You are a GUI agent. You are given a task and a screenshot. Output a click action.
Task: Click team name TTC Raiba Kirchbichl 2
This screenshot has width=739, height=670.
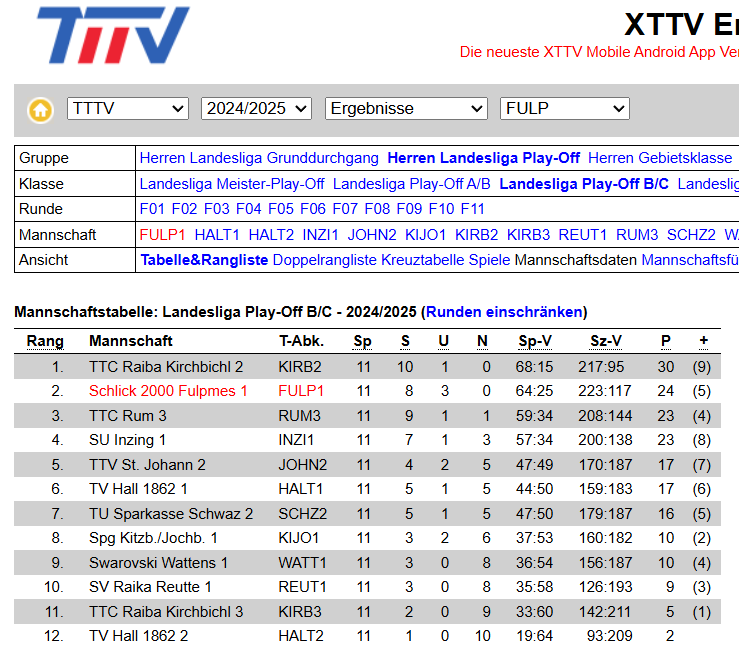tap(166, 367)
